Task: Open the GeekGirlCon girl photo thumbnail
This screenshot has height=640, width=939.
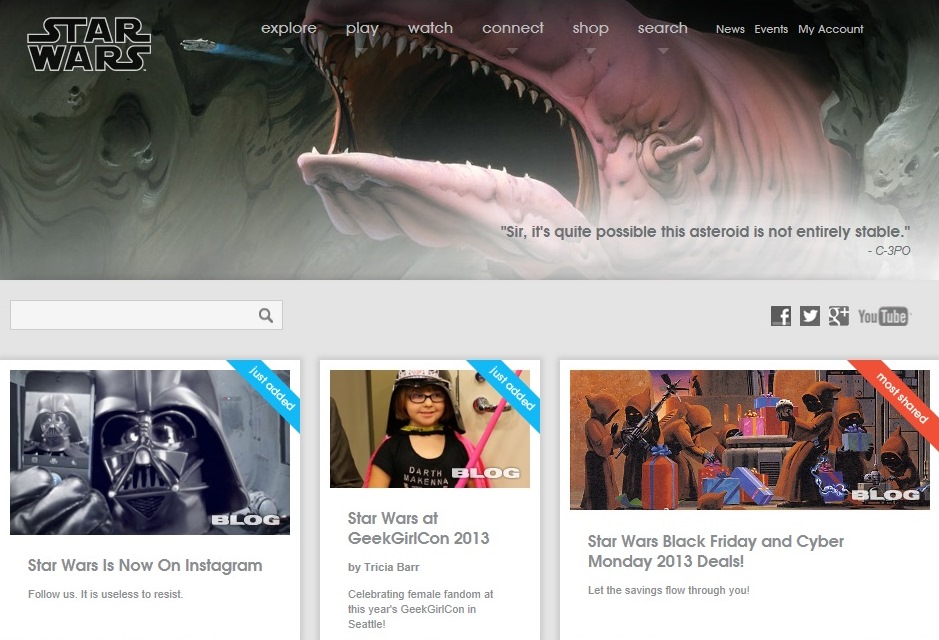Action: pos(430,429)
